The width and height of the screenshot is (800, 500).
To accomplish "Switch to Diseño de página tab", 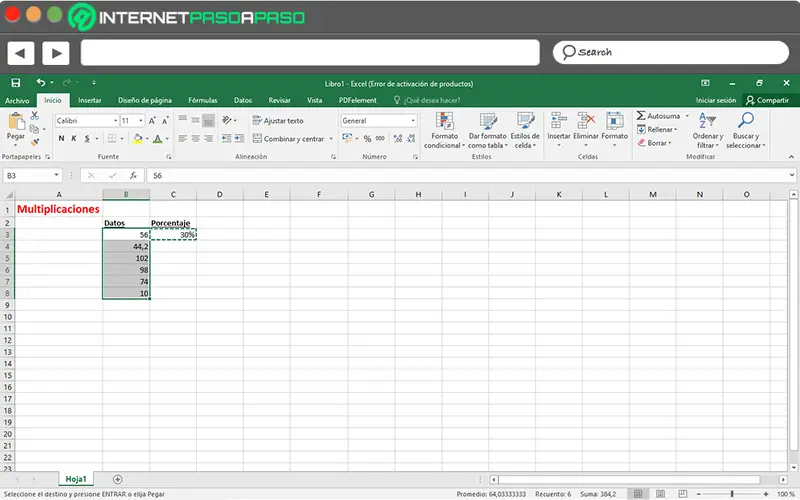I will pyautogui.click(x=145, y=101).
